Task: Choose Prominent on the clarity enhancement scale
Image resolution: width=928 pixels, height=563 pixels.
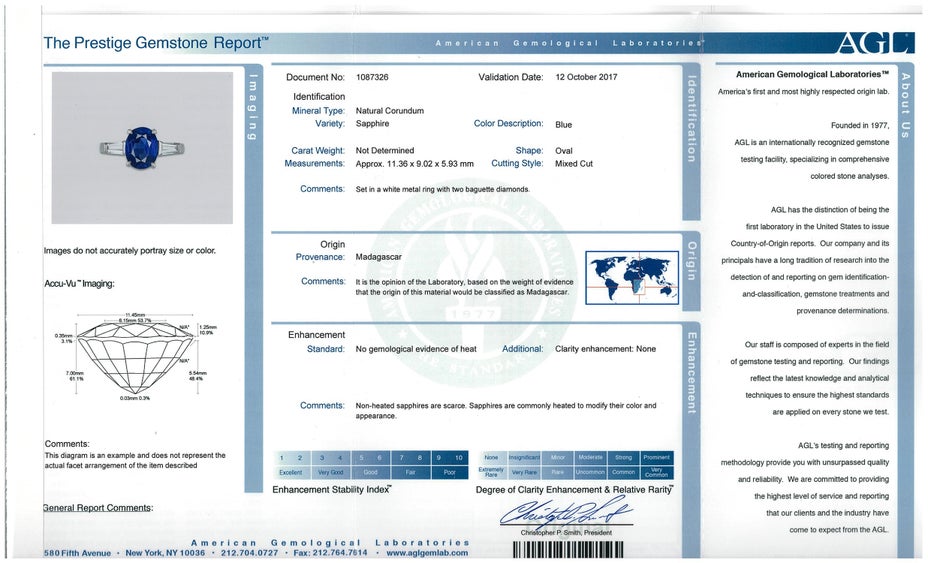Action: (x=657, y=457)
